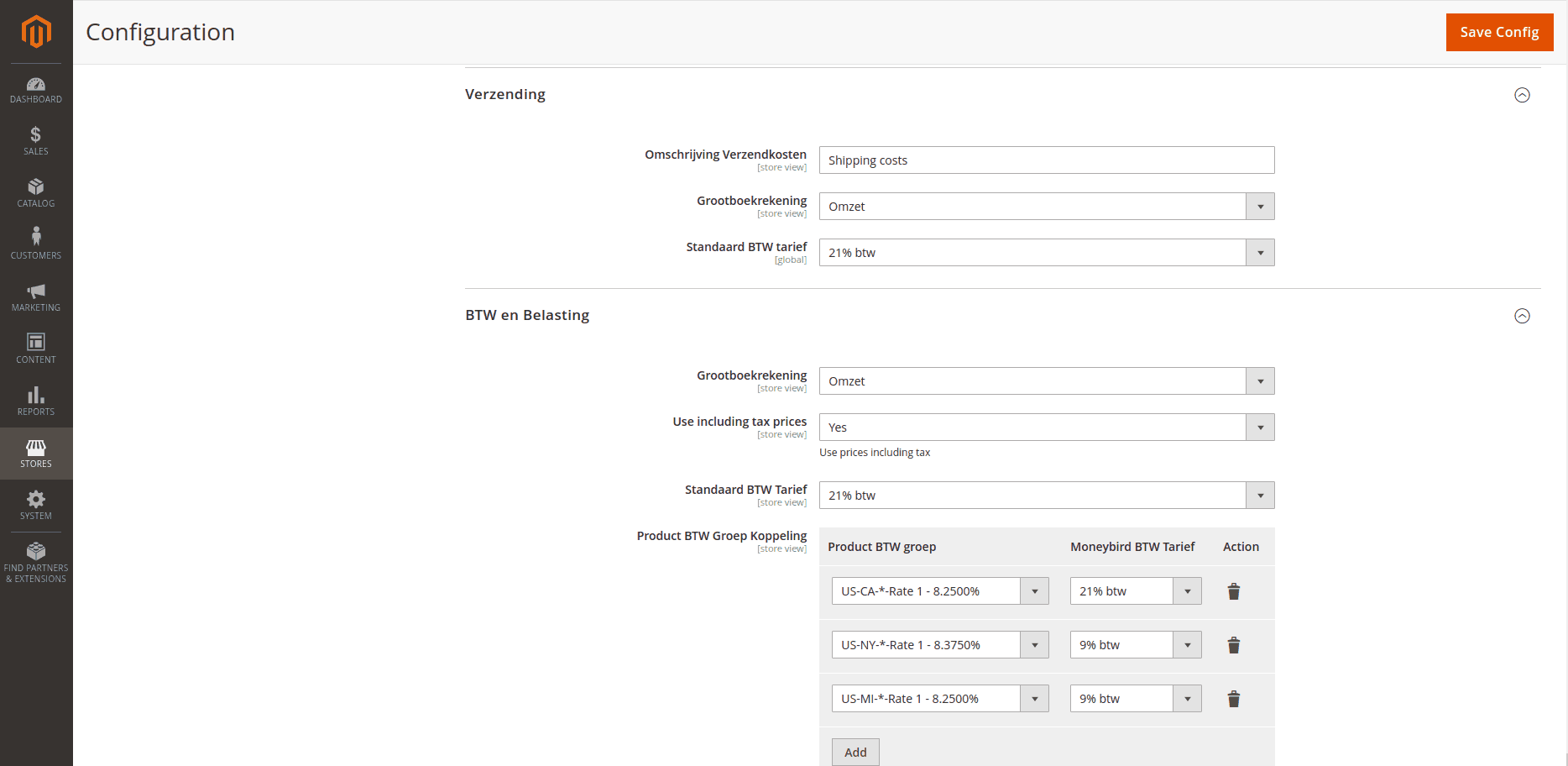Collapse the Verzending section

coord(1522,95)
